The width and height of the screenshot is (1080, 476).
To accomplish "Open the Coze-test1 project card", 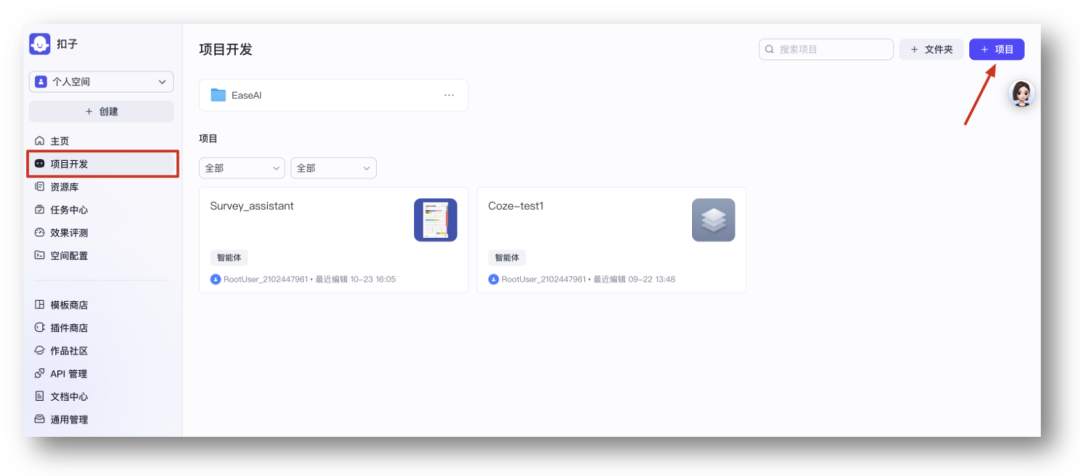I will (x=612, y=240).
